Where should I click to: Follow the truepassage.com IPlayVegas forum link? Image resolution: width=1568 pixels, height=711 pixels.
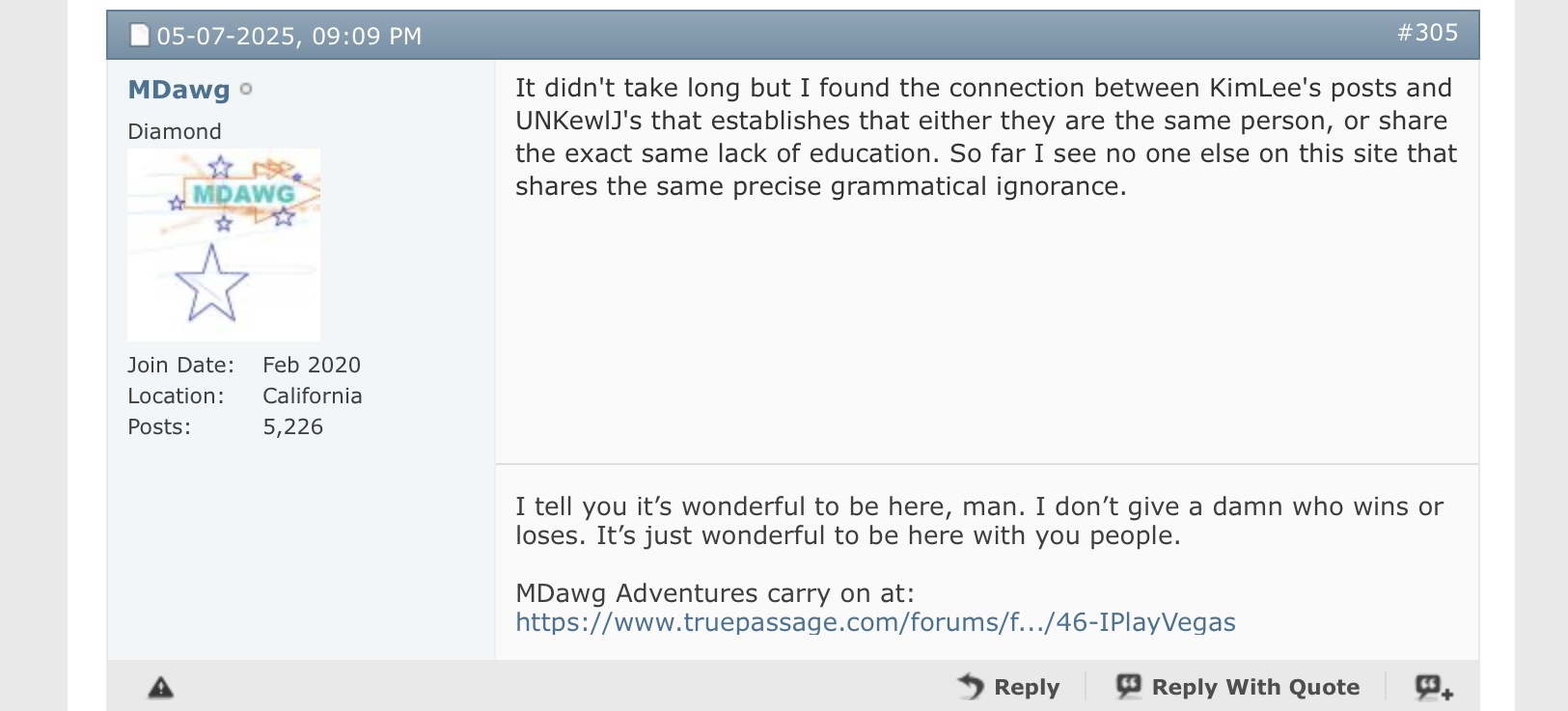point(875,622)
